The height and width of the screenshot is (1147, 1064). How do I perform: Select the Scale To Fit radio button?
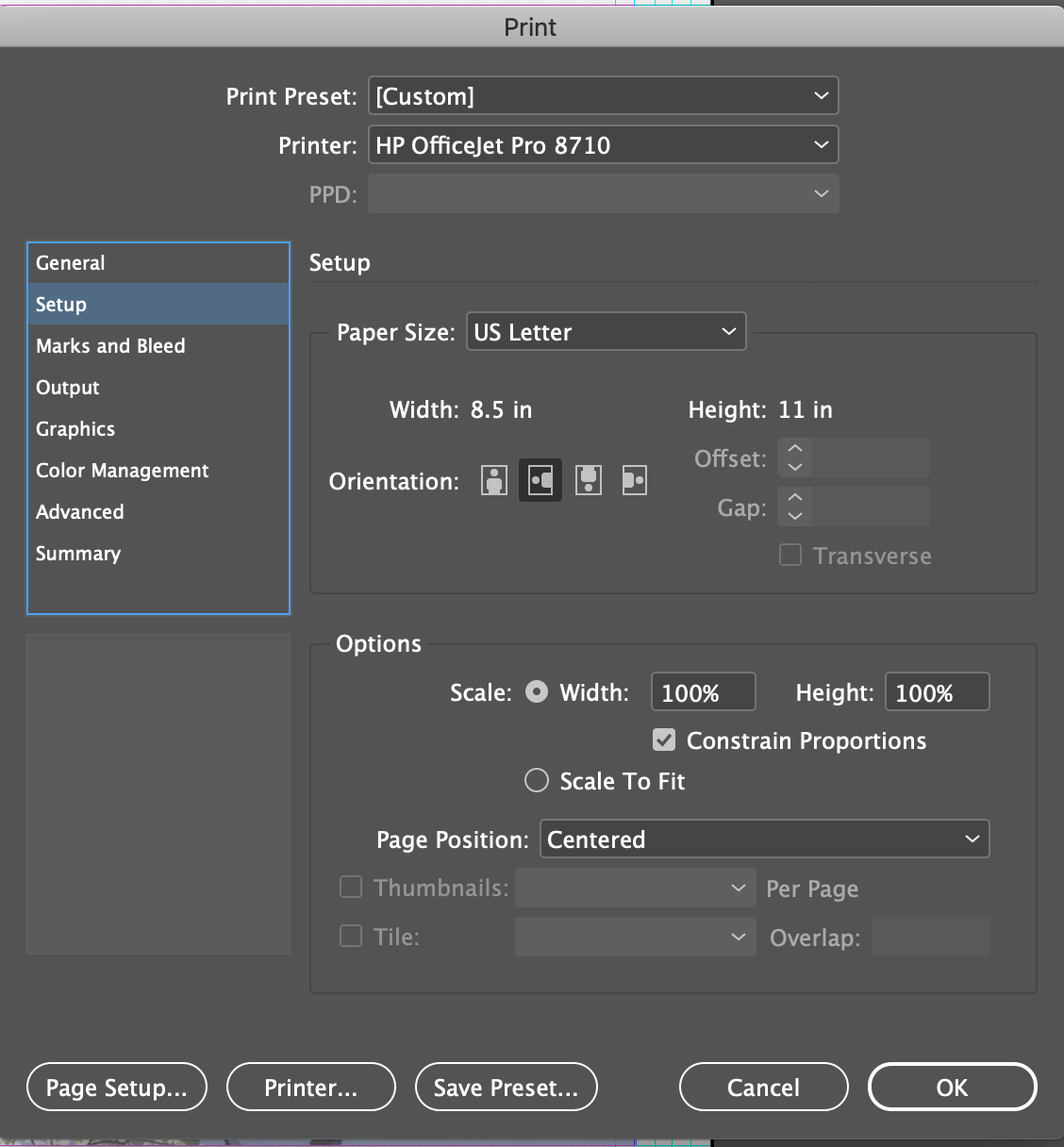[536, 780]
